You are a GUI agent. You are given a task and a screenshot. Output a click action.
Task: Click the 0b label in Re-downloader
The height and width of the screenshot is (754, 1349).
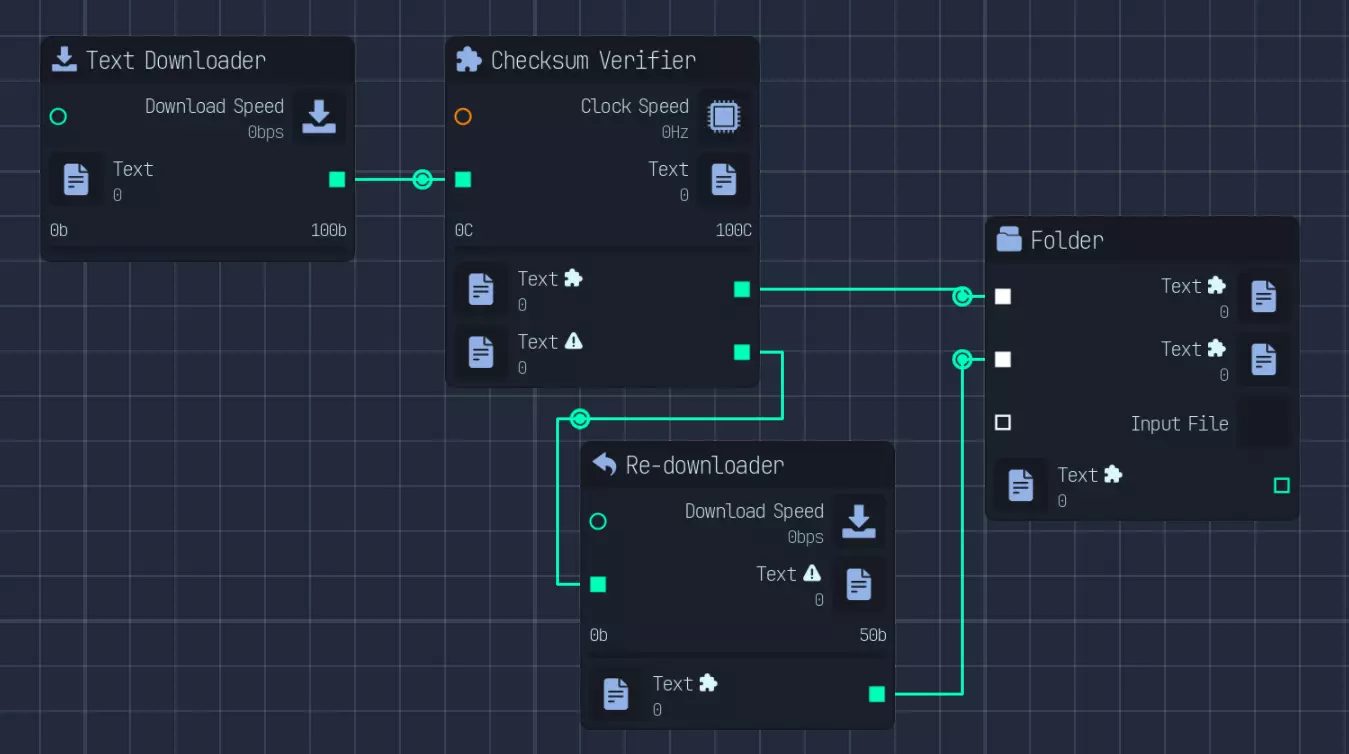click(599, 635)
